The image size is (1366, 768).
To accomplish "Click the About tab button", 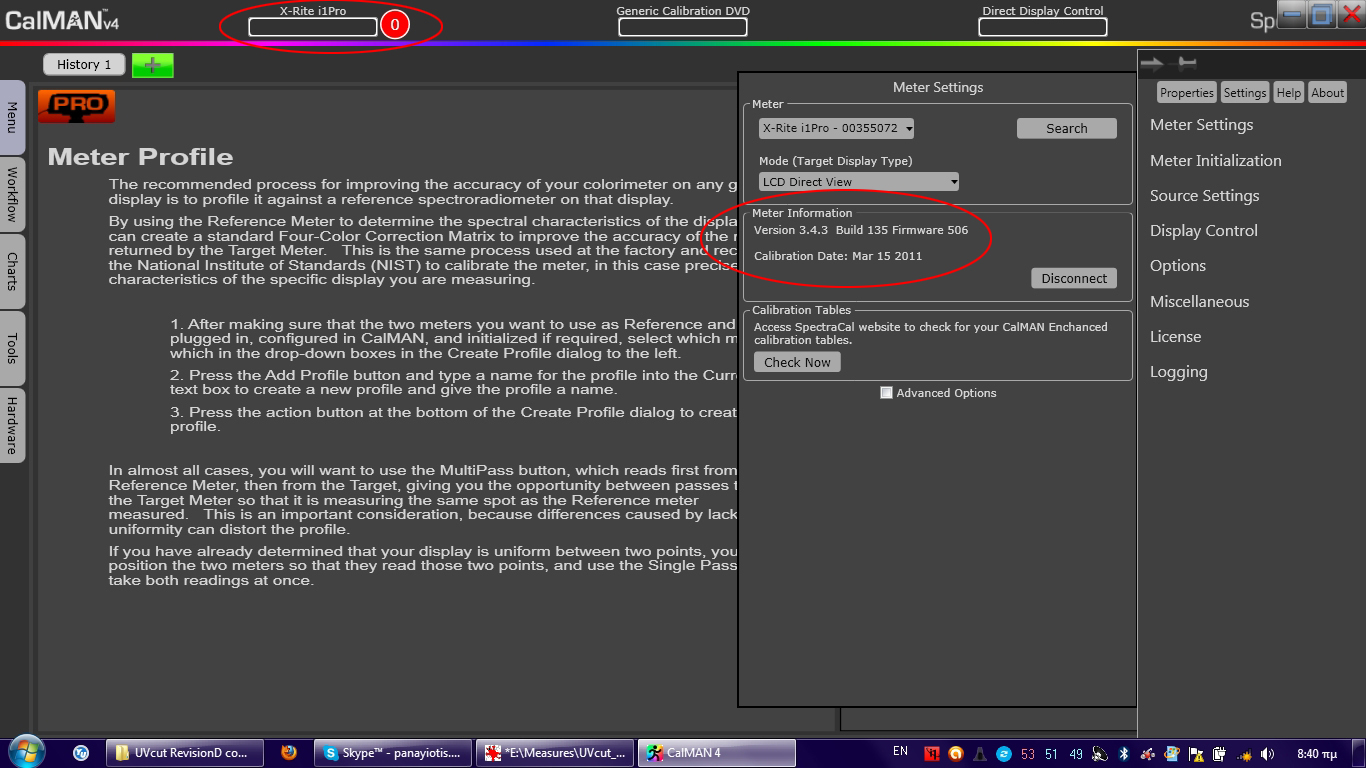I will click(1327, 92).
